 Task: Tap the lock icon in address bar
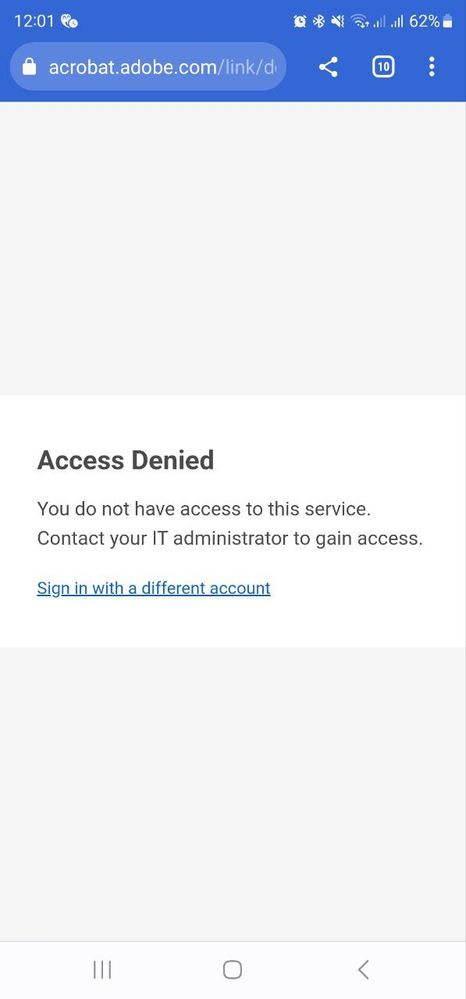coord(29,67)
